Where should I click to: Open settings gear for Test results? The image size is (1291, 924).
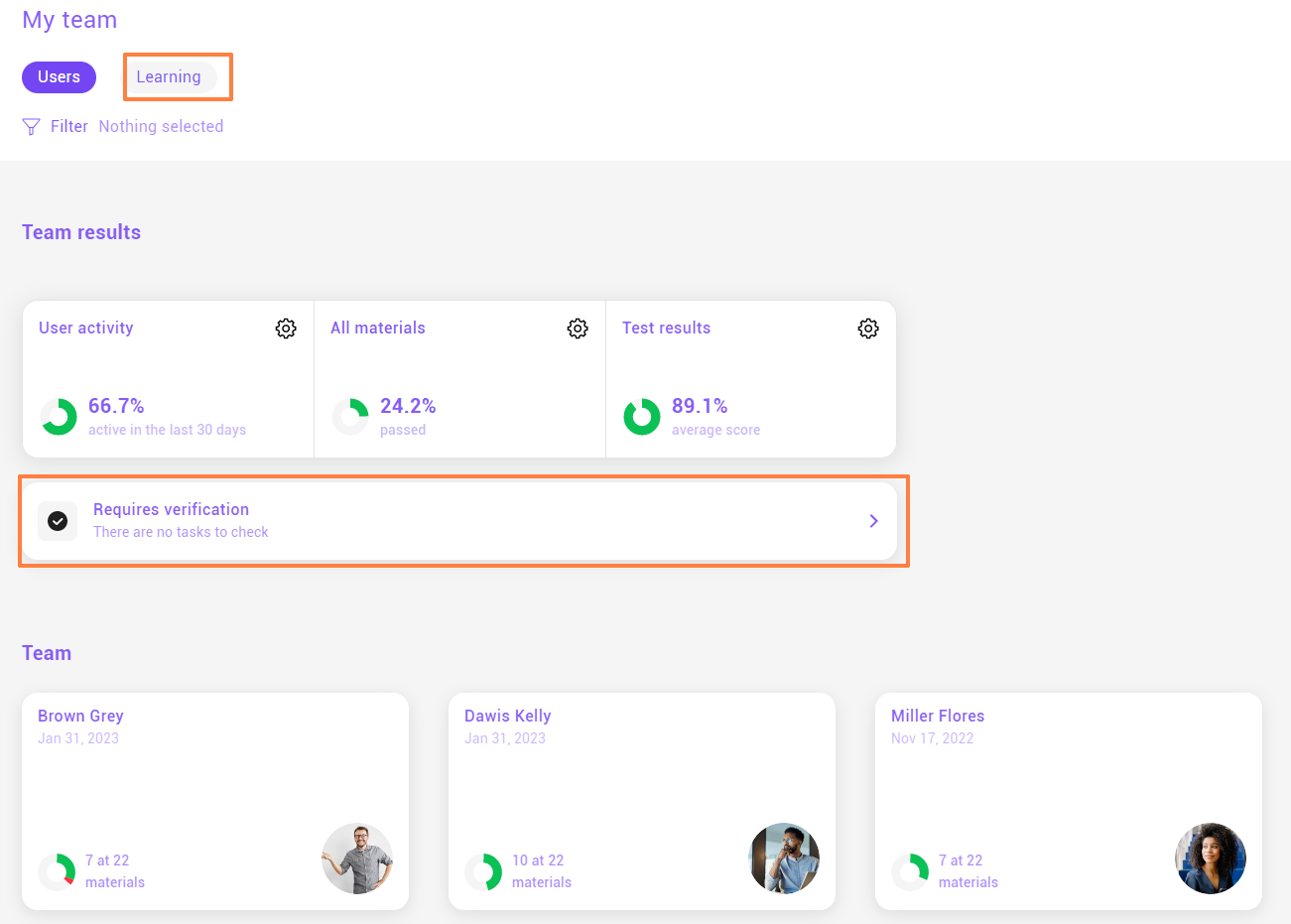[868, 329]
